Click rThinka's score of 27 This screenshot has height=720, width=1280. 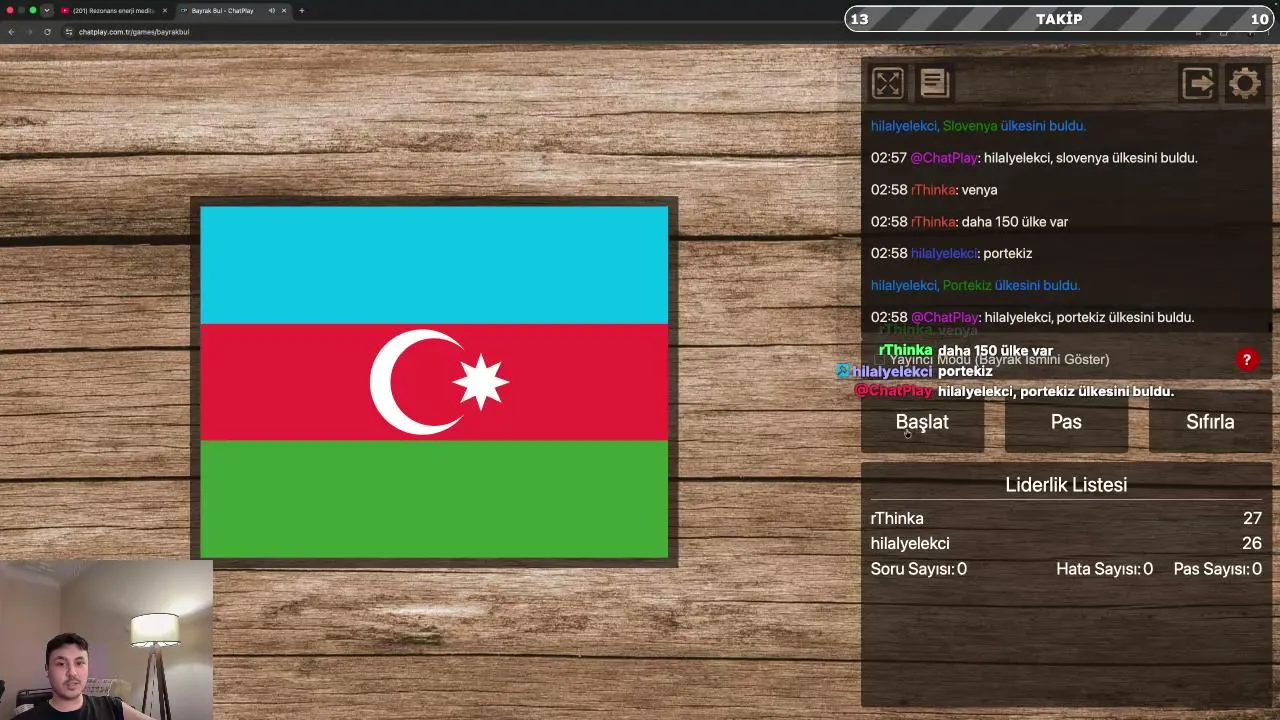[x=1252, y=518]
